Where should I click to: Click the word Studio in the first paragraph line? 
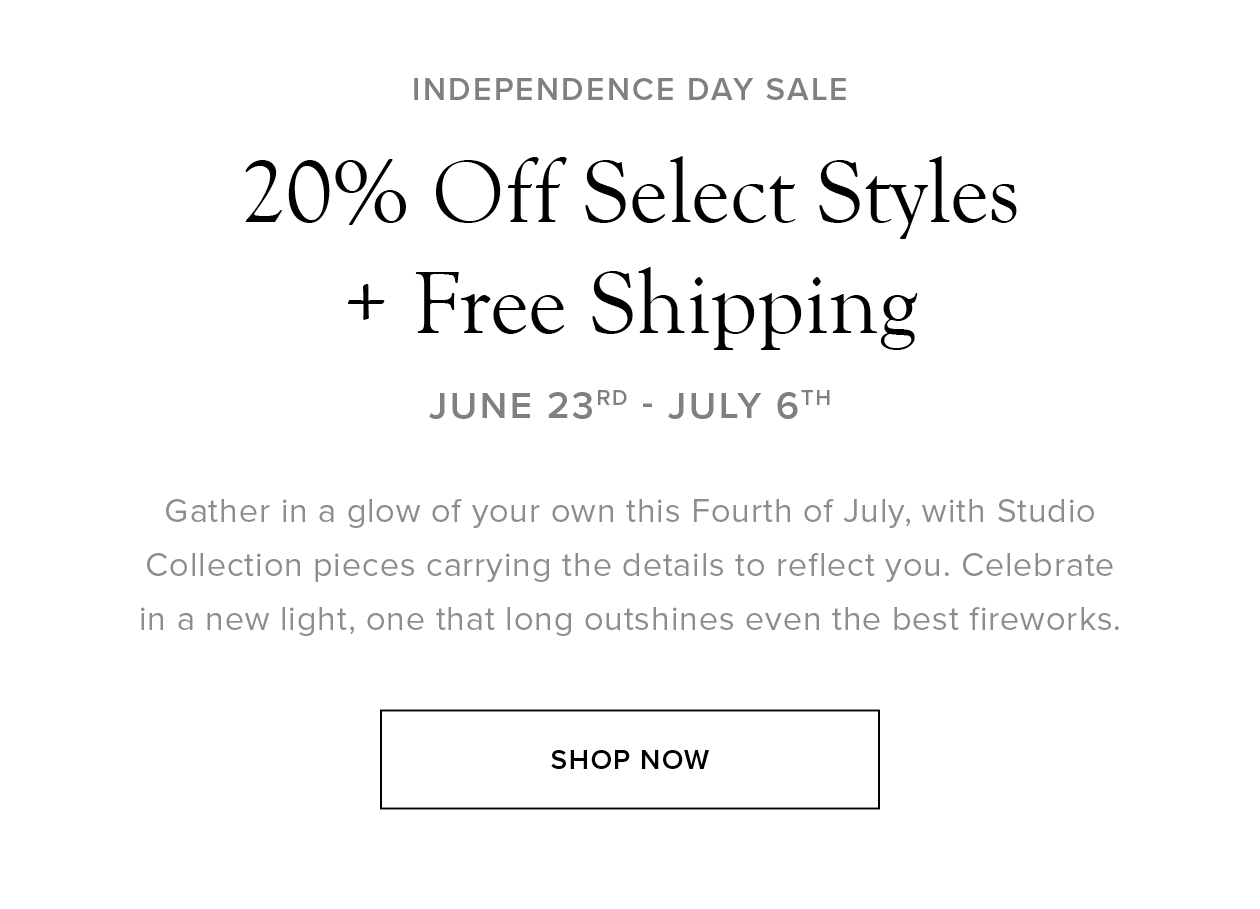click(x=1046, y=511)
